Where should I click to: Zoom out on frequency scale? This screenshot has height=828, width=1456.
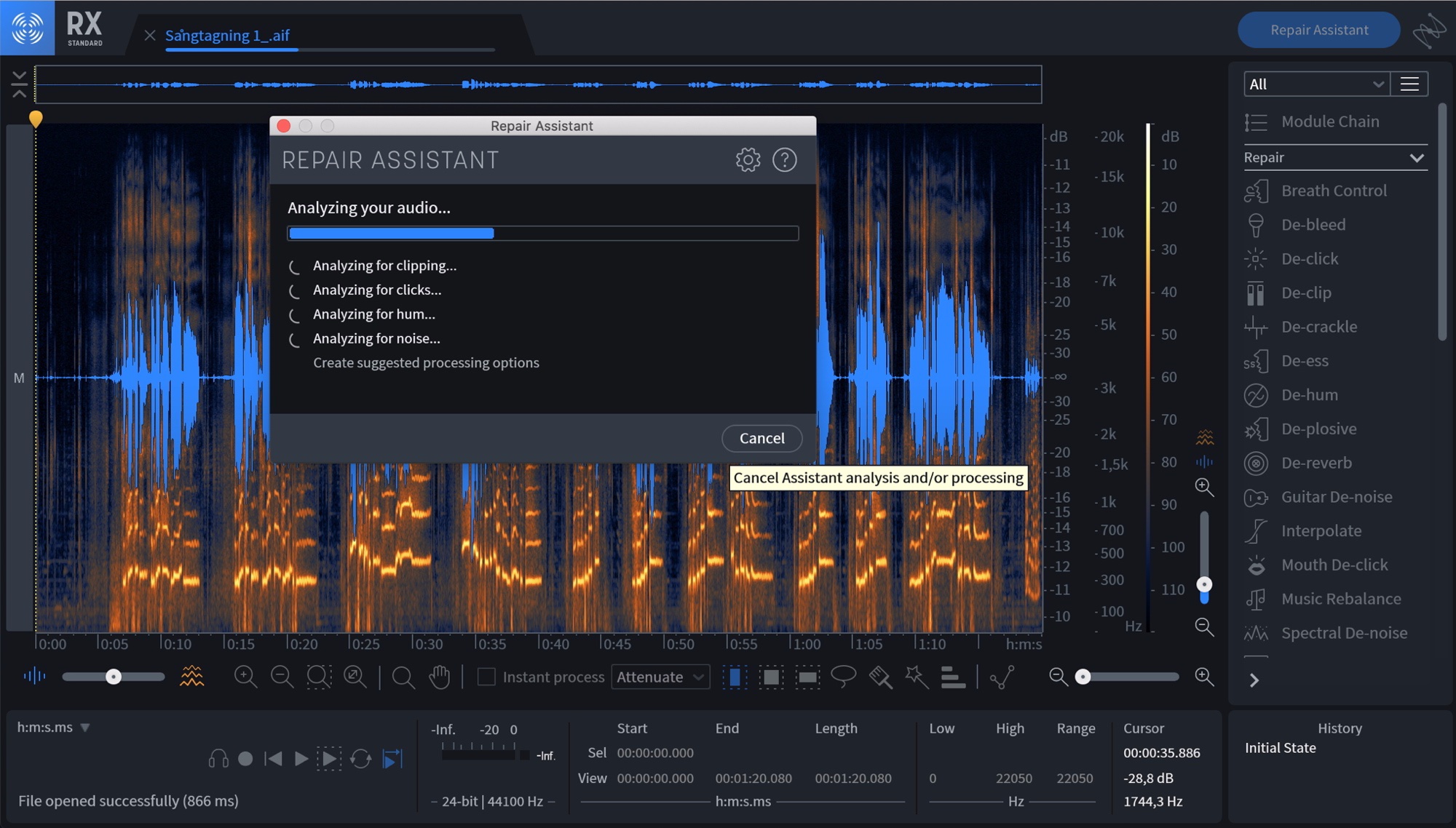pyautogui.click(x=1204, y=626)
